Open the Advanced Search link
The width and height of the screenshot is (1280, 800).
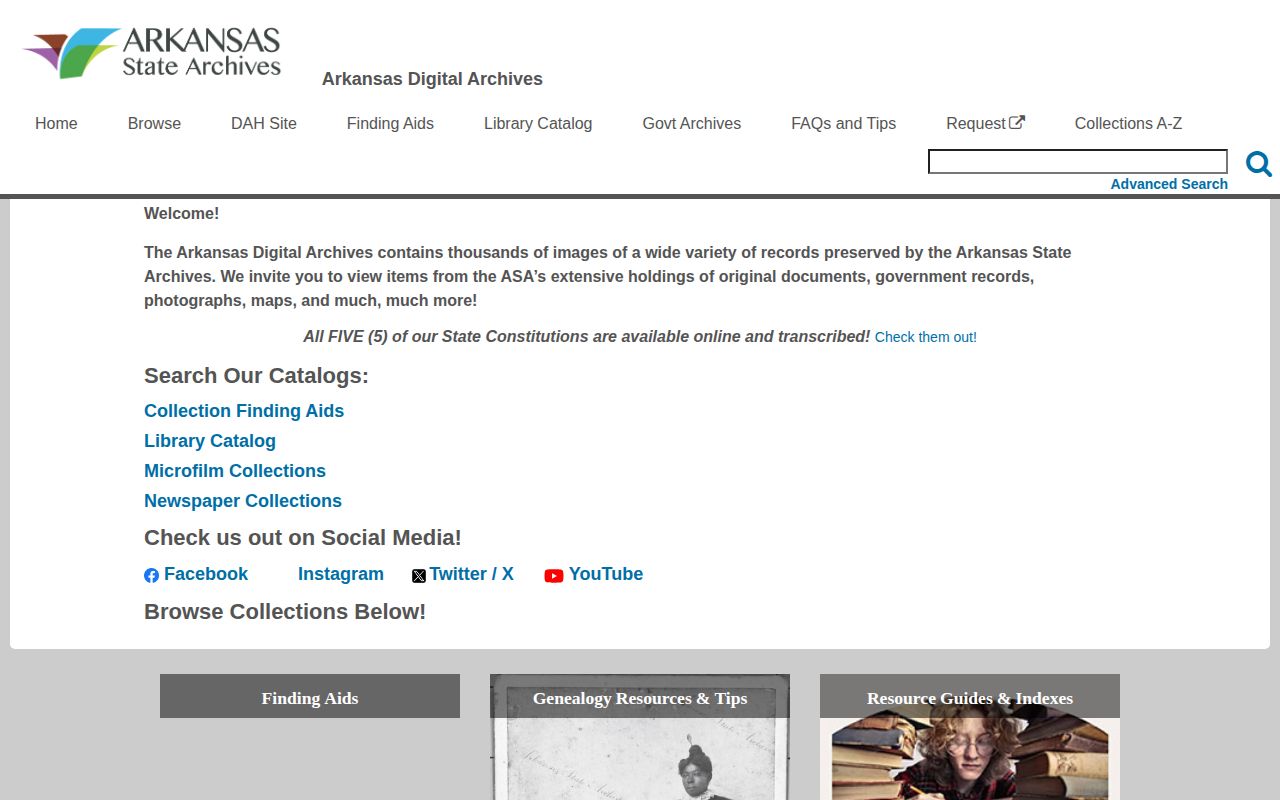[1169, 184]
